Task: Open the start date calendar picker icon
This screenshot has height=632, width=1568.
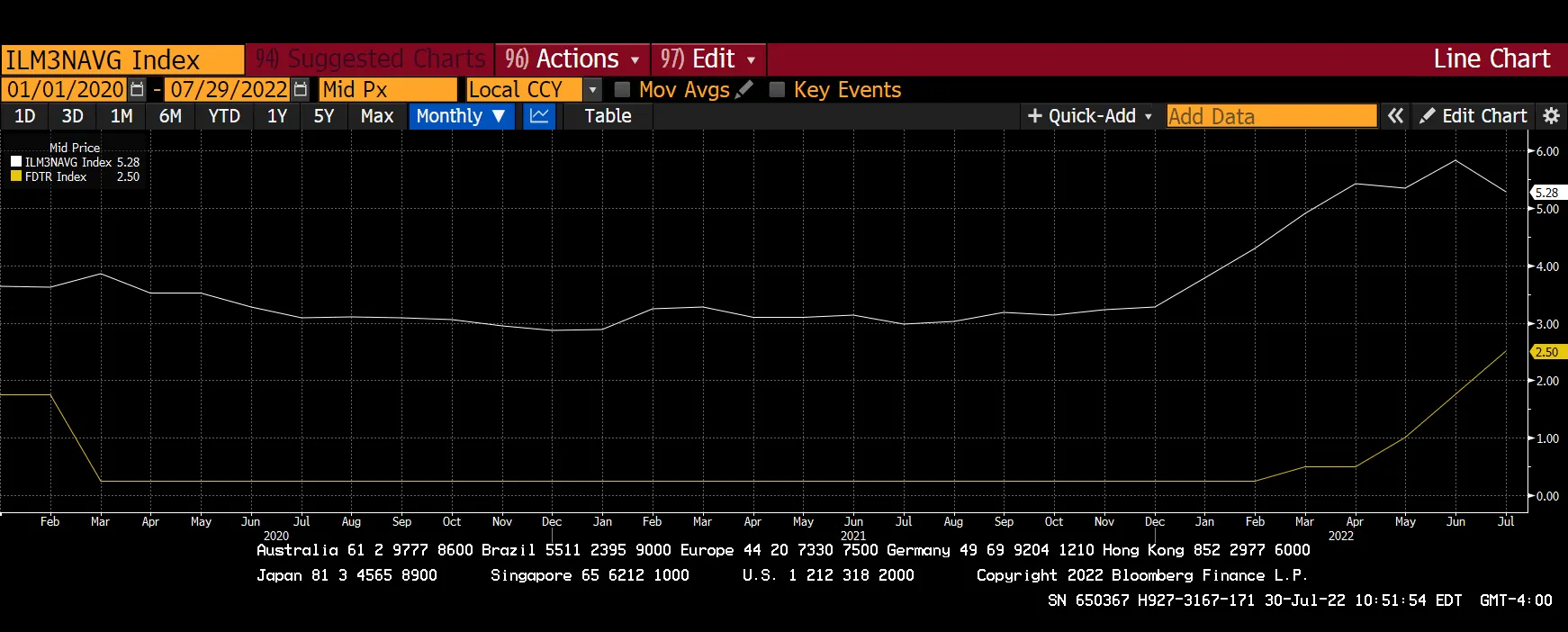Action: (x=137, y=90)
